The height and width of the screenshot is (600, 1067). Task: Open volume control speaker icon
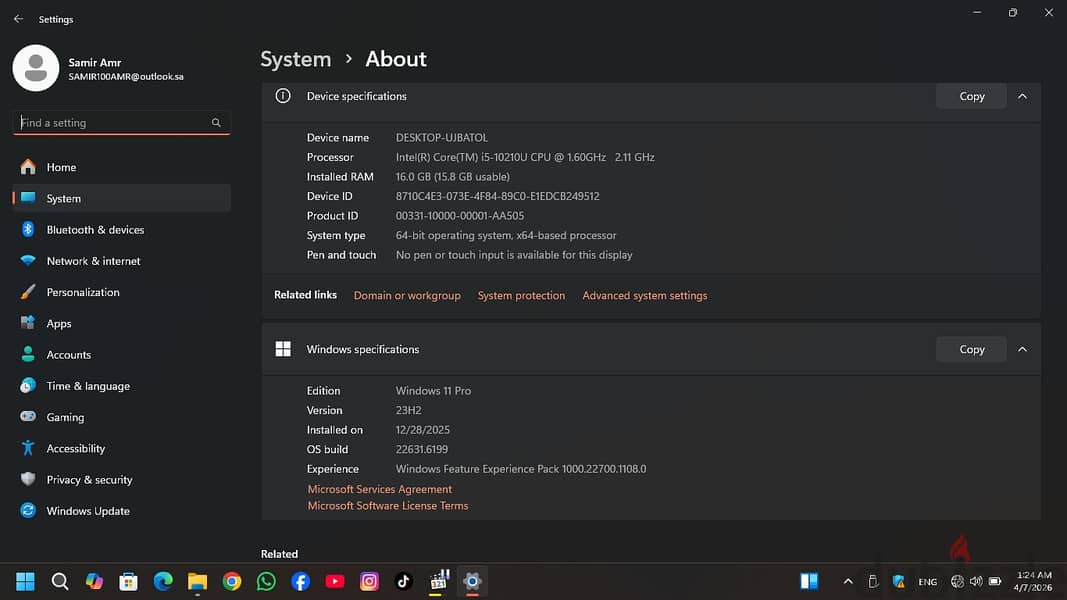pos(976,582)
